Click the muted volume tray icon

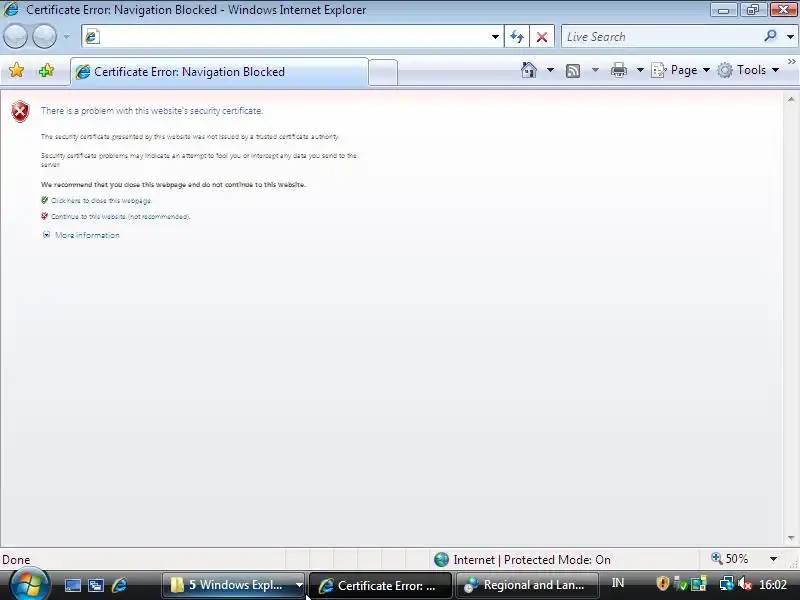pos(745,583)
